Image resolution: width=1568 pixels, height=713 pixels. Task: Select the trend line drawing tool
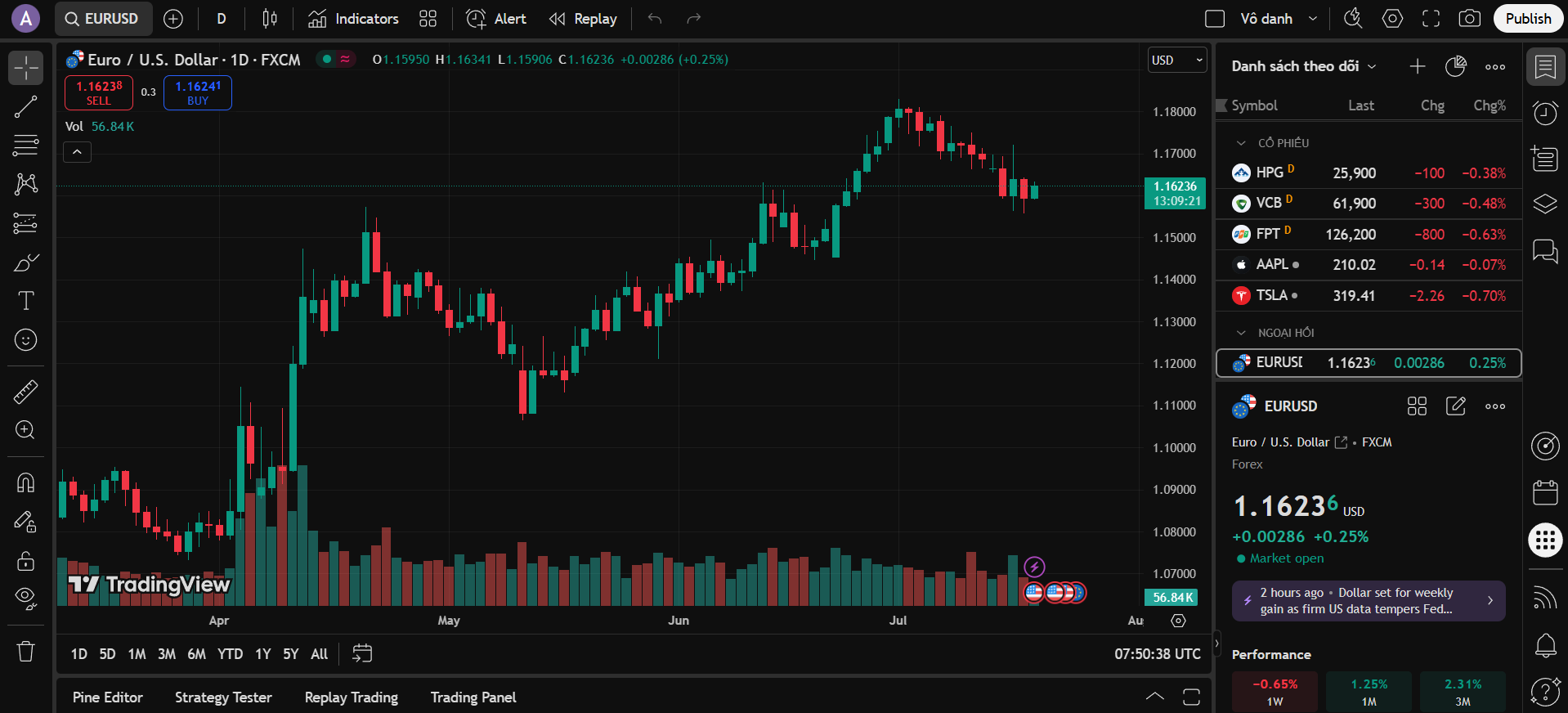[26, 106]
